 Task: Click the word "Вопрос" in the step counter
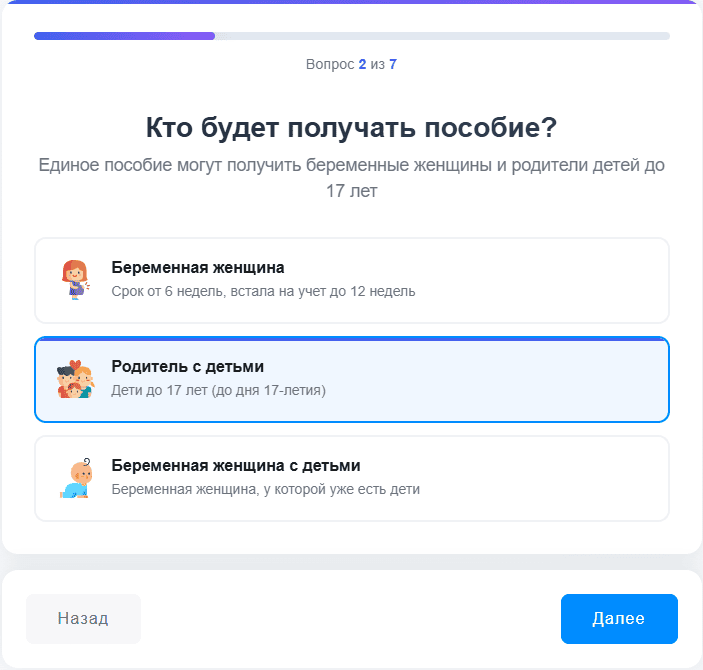coord(330,64)
